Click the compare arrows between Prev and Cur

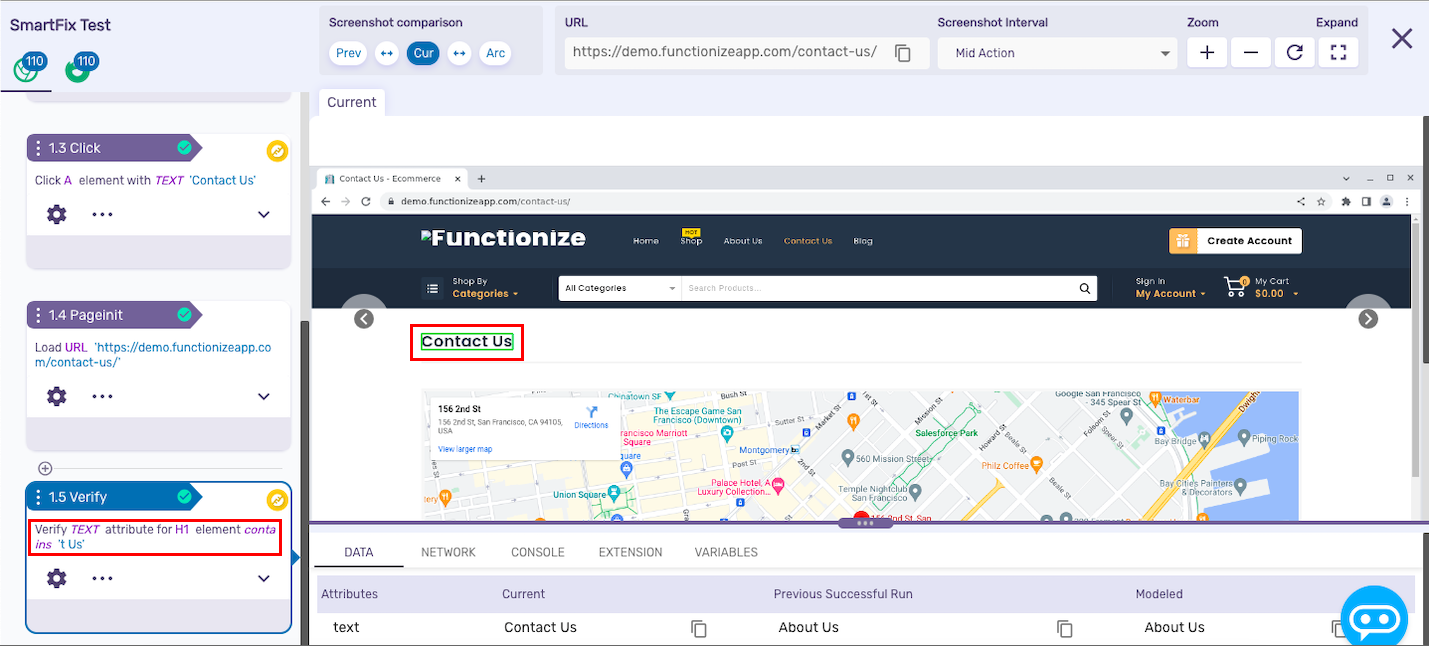pyautogui.click(x=387, y=53)
